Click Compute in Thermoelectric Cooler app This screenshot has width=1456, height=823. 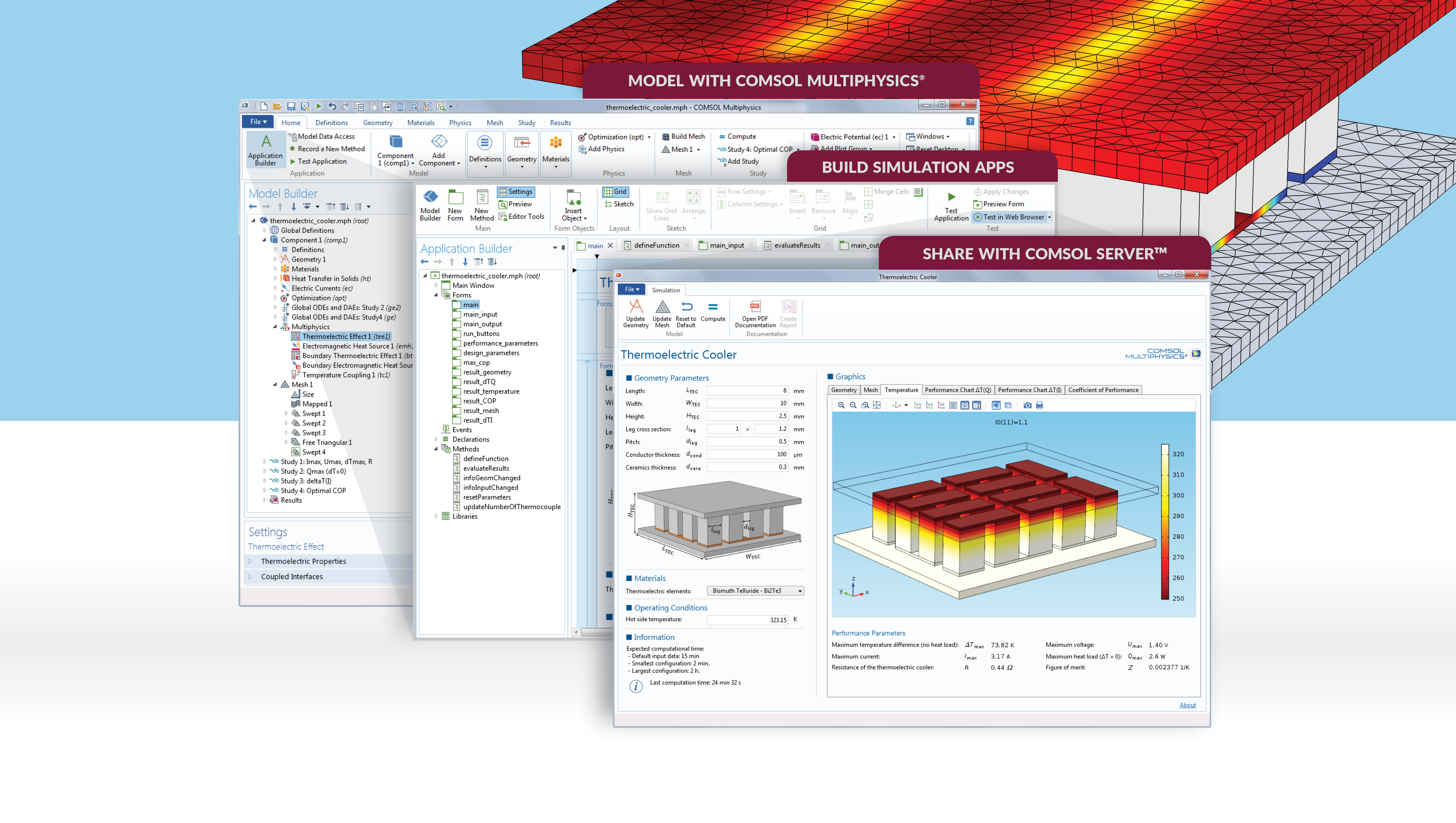point(713,312)
